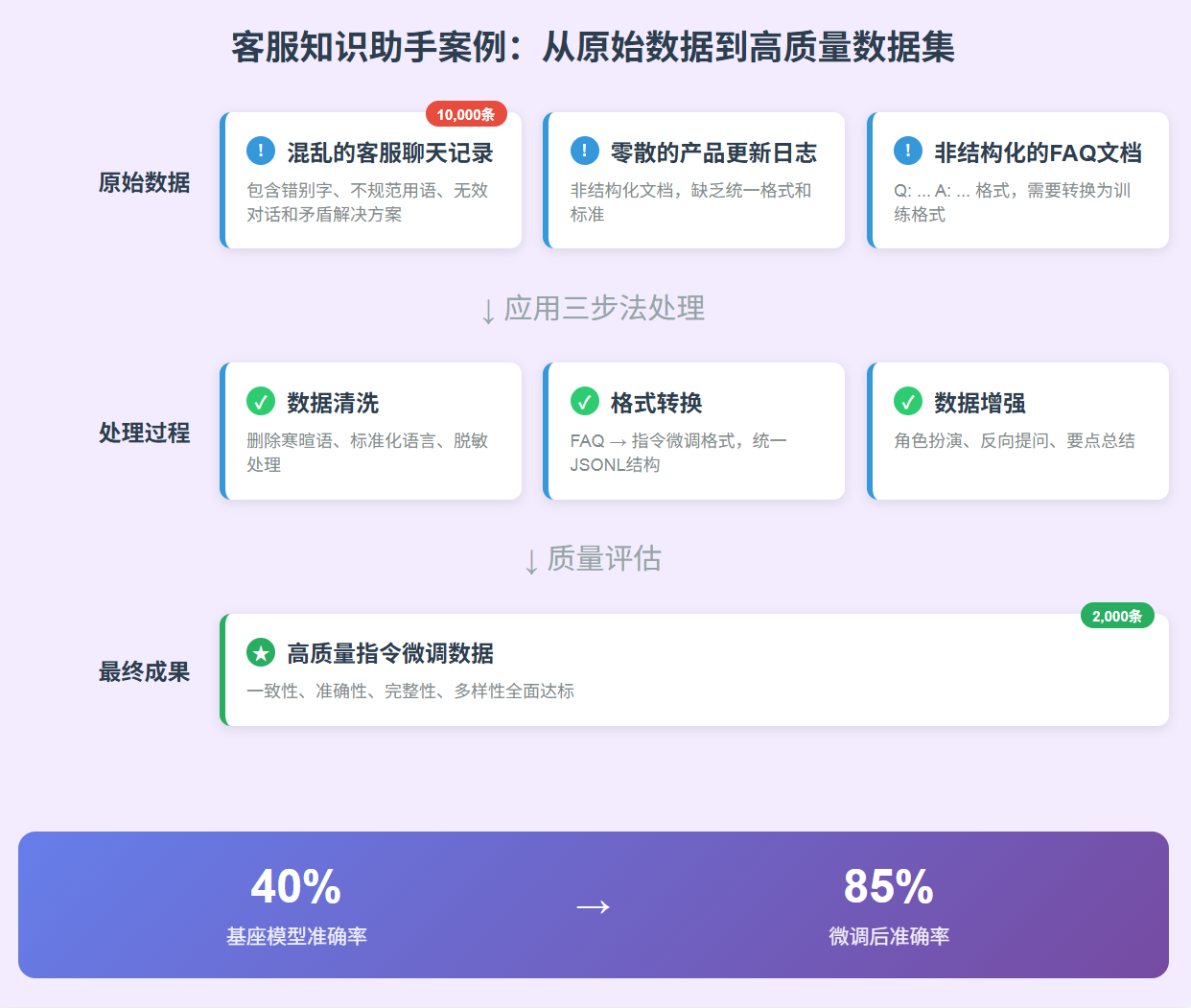Click the red 10,000条 badge
Viewport: 1191px width, 1008px height.
tap(467, 113)
